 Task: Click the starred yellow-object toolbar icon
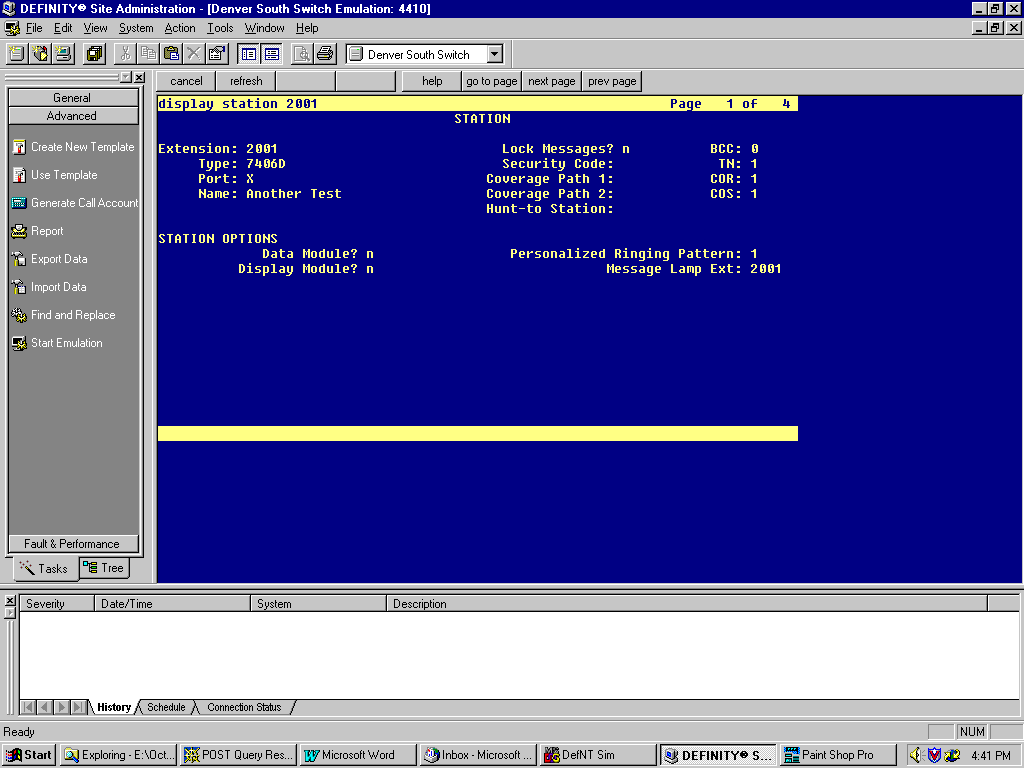click(x=40, y=54)
